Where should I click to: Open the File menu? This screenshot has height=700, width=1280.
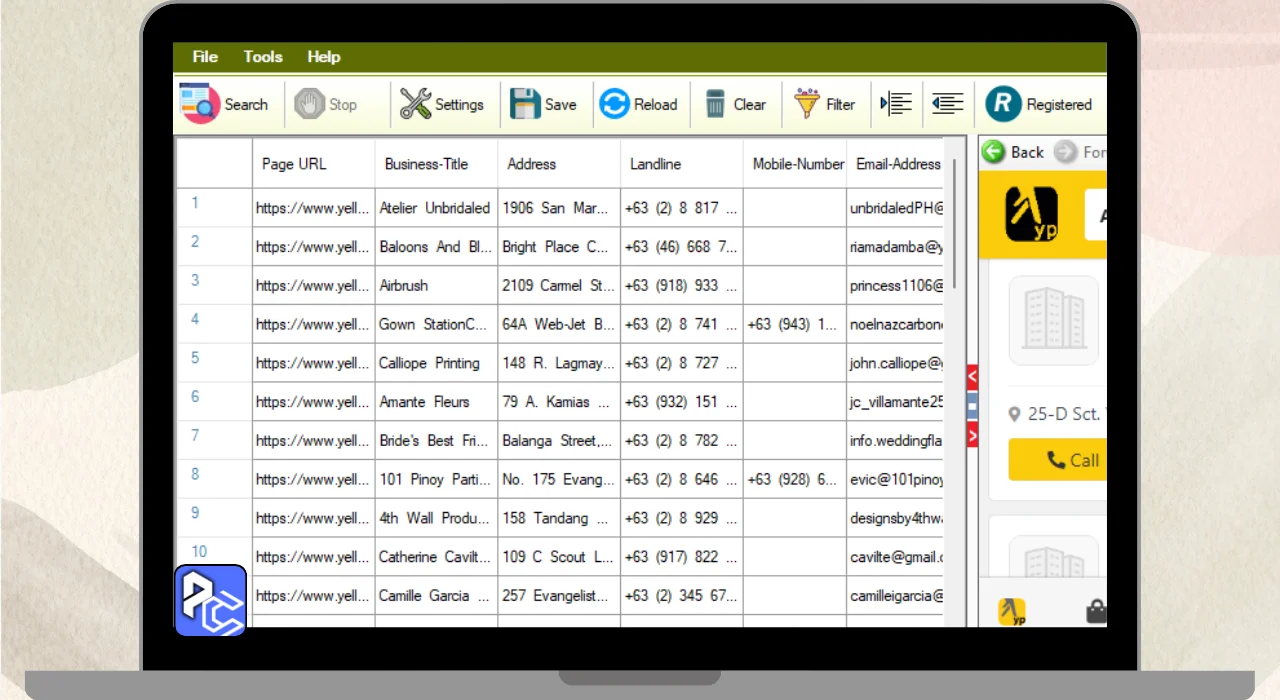pos(205,57)
